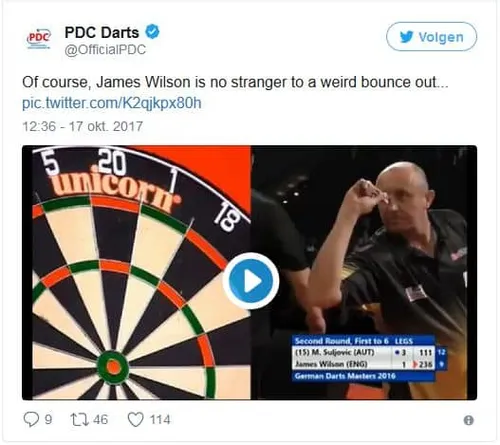Click the Twitter bird icon in Volgen
This screenshot has height=445, width=500.
point(407,37)
